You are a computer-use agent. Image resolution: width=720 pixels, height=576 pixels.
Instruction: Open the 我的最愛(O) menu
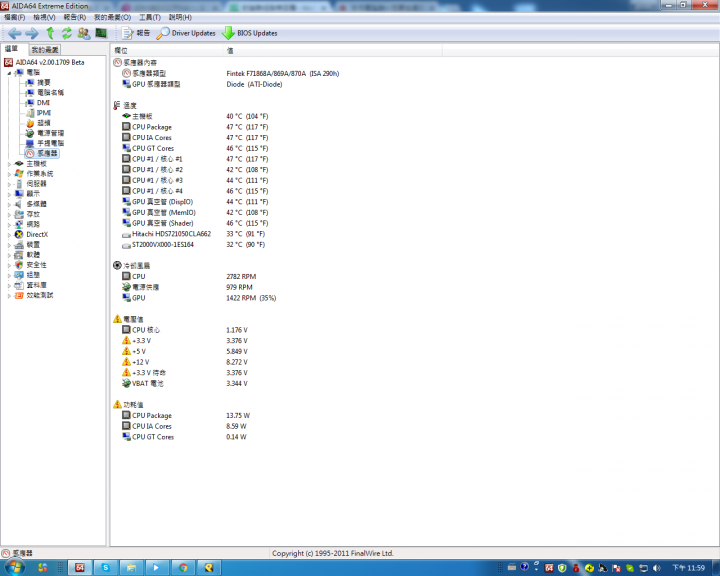[112, 17]
